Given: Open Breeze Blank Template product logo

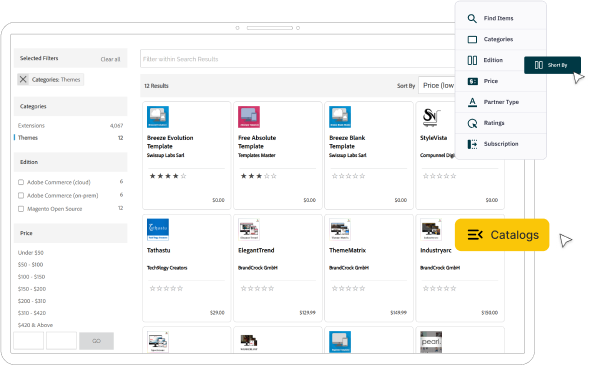Looking at the screenshot, I should pos(340,117).
